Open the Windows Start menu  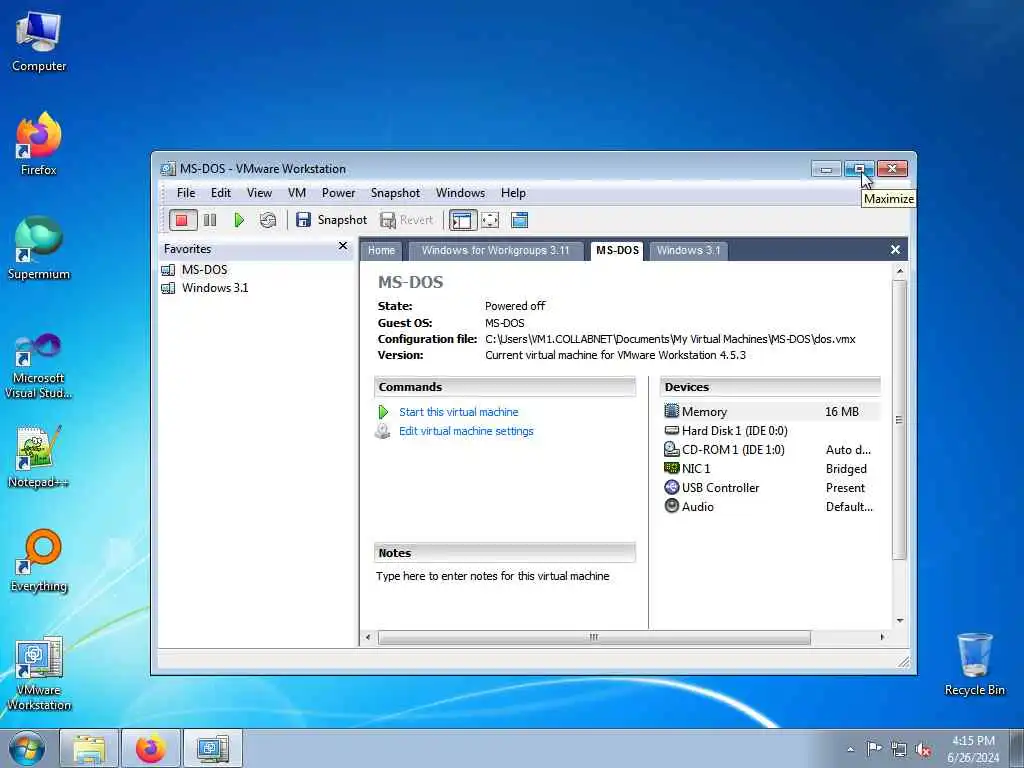27,748
